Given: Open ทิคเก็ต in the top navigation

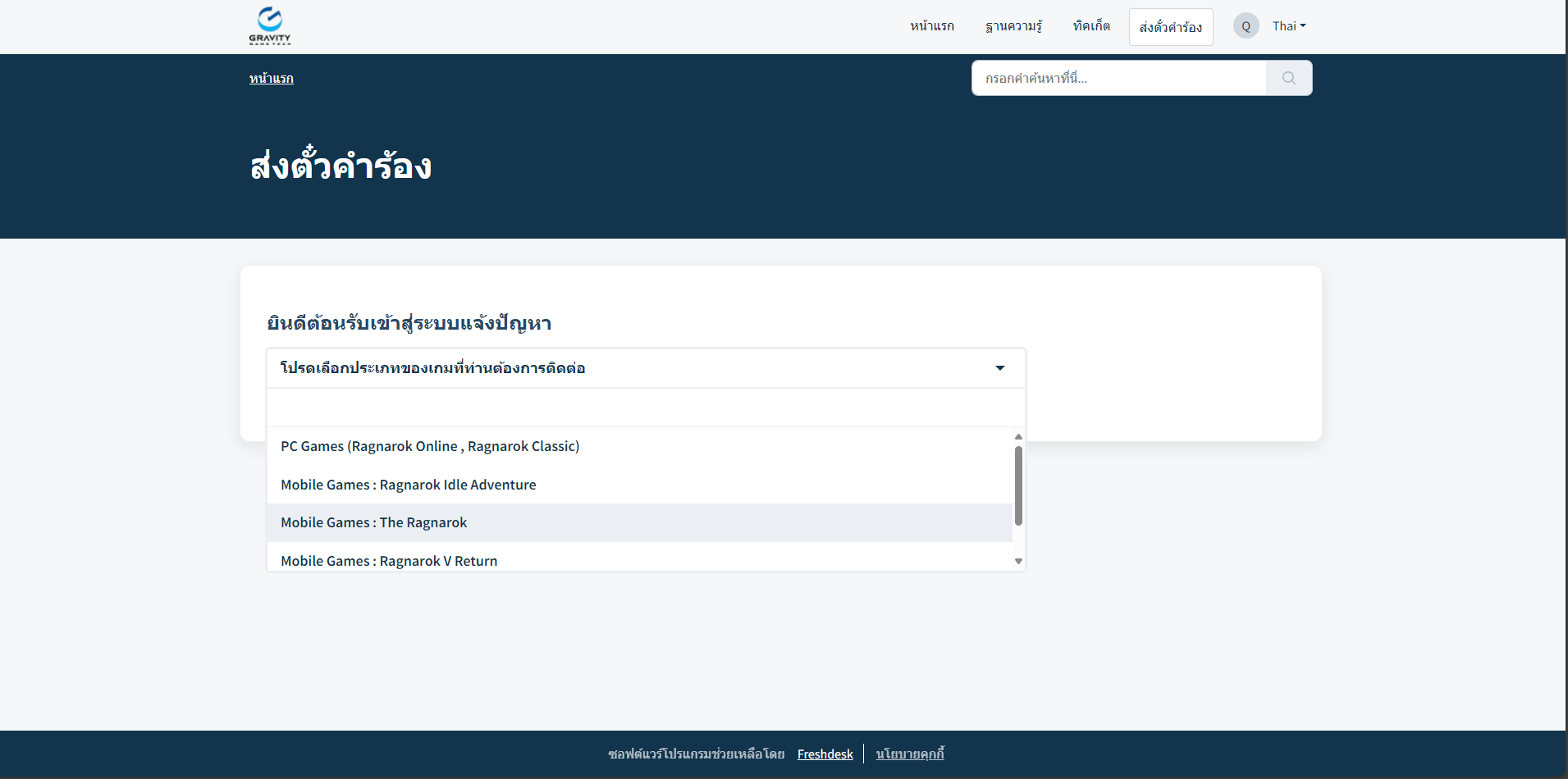Looking at the screenshot, I should (x=1091, y=26).
